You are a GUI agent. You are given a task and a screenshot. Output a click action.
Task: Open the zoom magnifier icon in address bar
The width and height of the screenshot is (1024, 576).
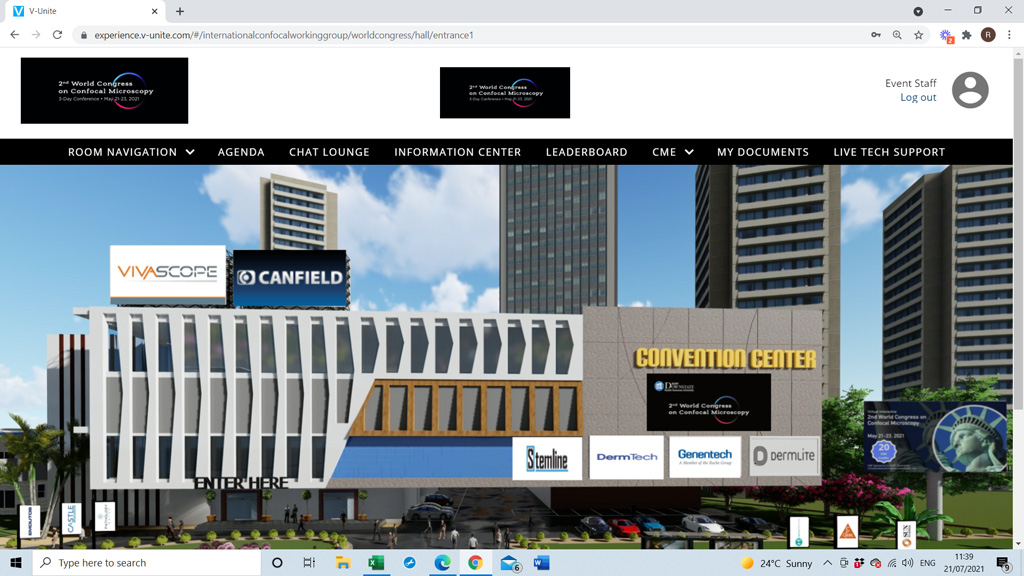[x=897, y=35]
